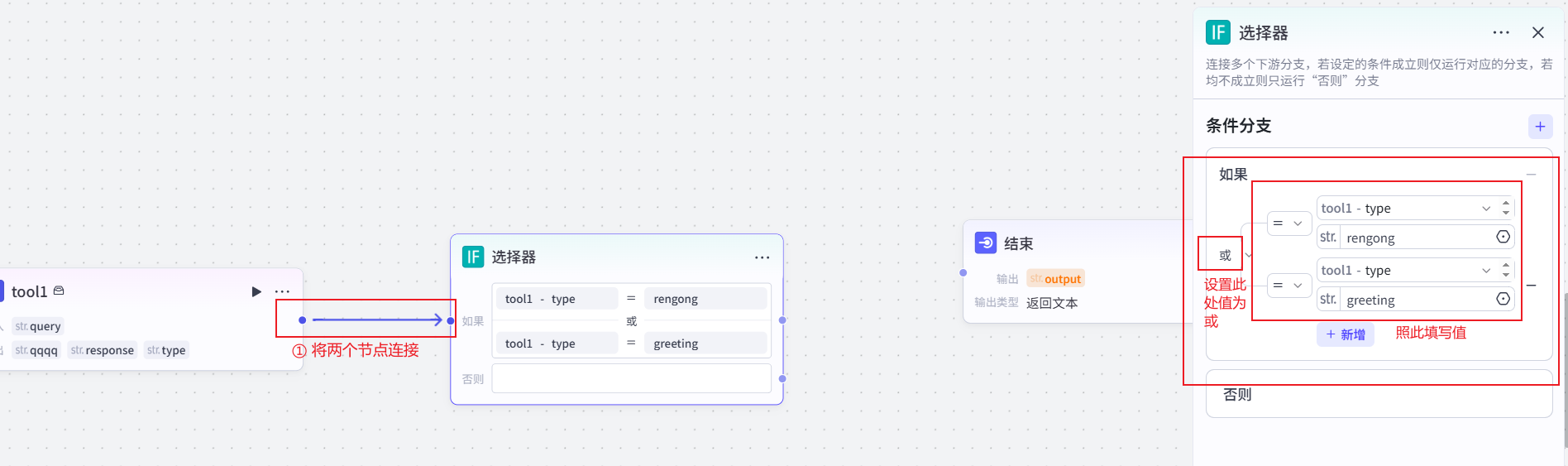Click the str query tag on tool1
The width and height of the screenshot is (1568, 466).
(x=38, y=326)
